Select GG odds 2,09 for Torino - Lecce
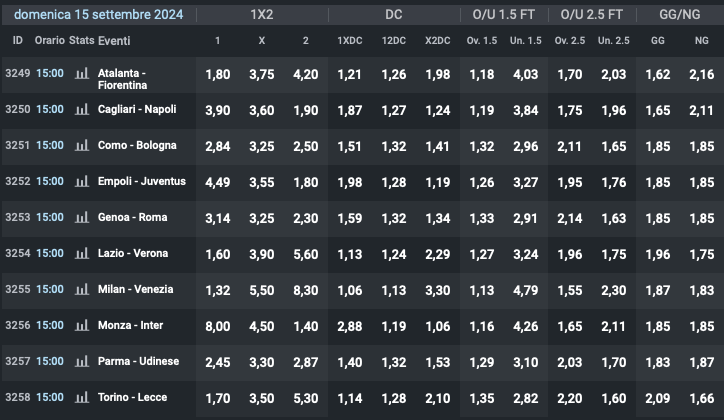The image size is (724, 420). pyautogui.click(x=659, y=398)
